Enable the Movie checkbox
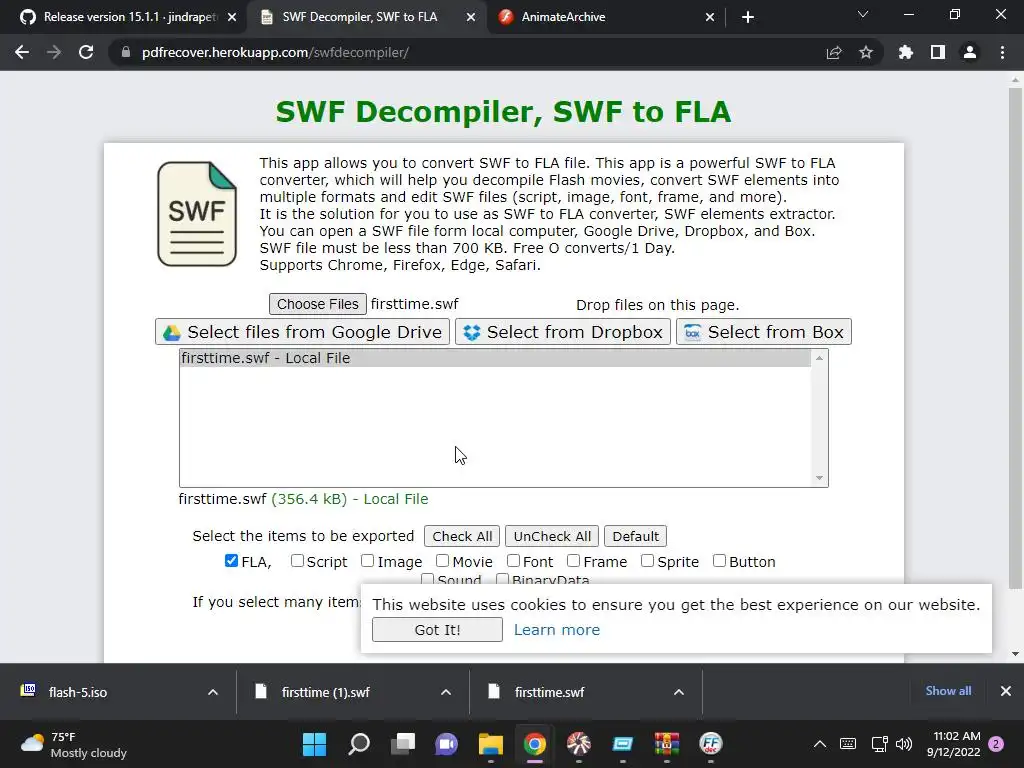This screenshot has height=768, width=1024. click(x=443, y=561)
